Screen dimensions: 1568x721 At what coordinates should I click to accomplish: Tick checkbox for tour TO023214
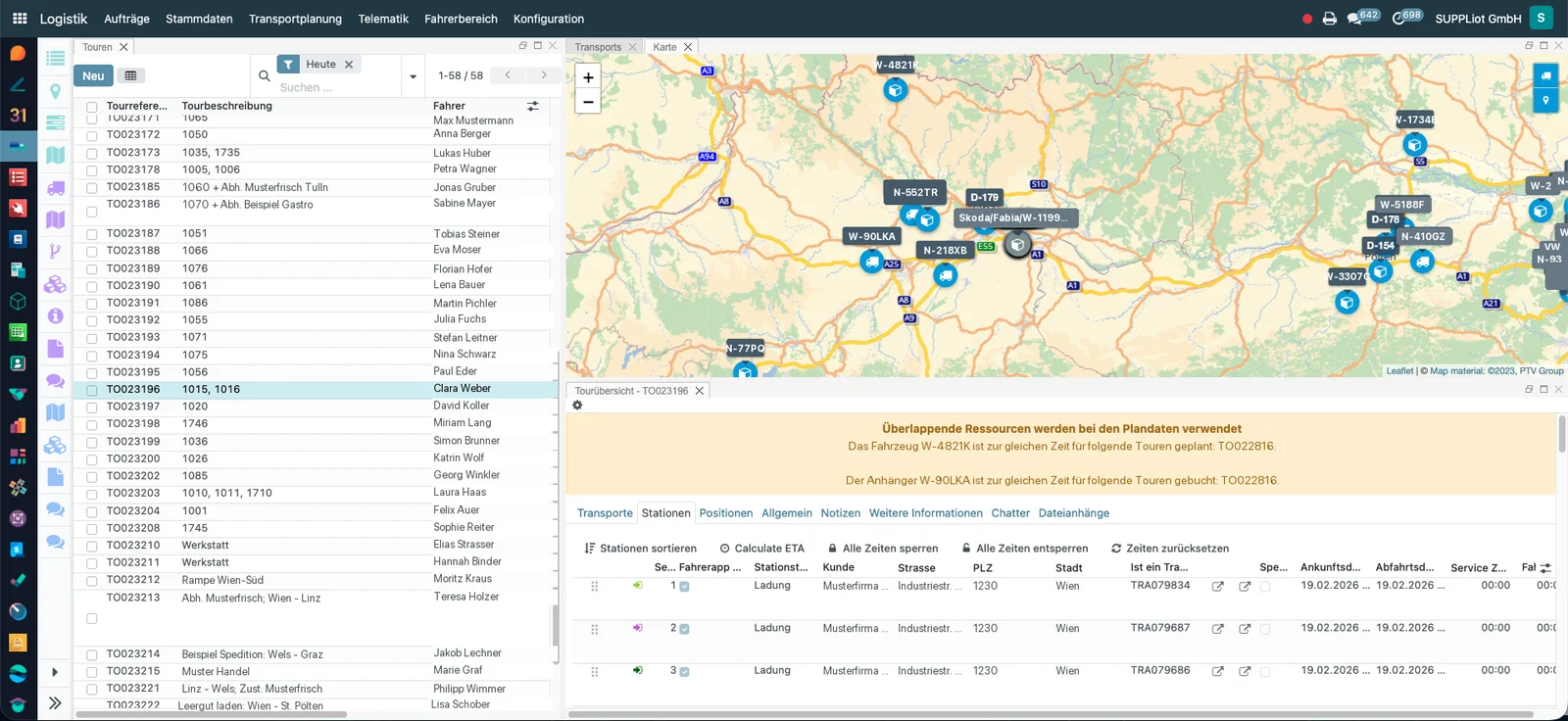tap(91, 654)
